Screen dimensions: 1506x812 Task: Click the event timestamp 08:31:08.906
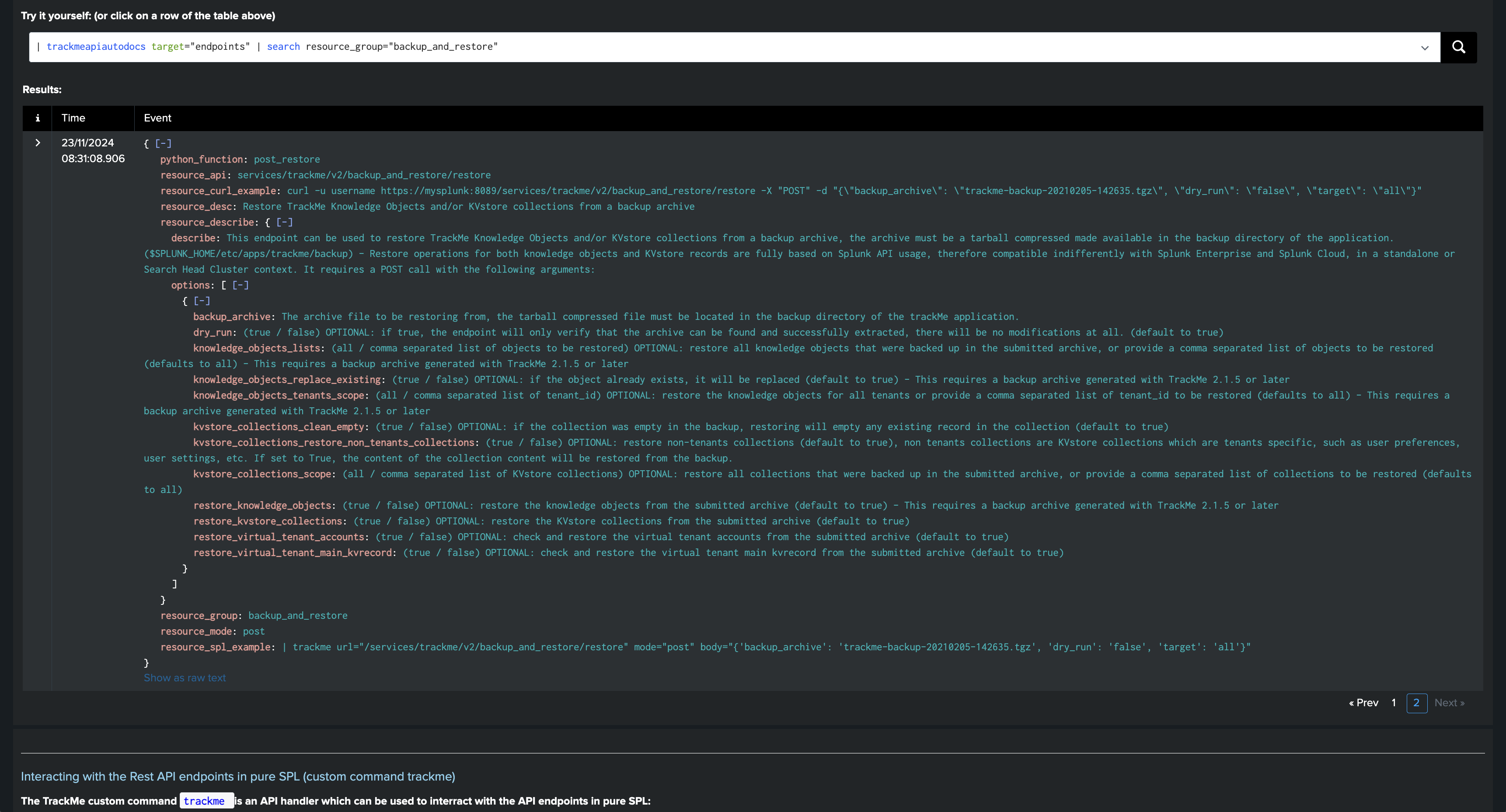point(93,159)
